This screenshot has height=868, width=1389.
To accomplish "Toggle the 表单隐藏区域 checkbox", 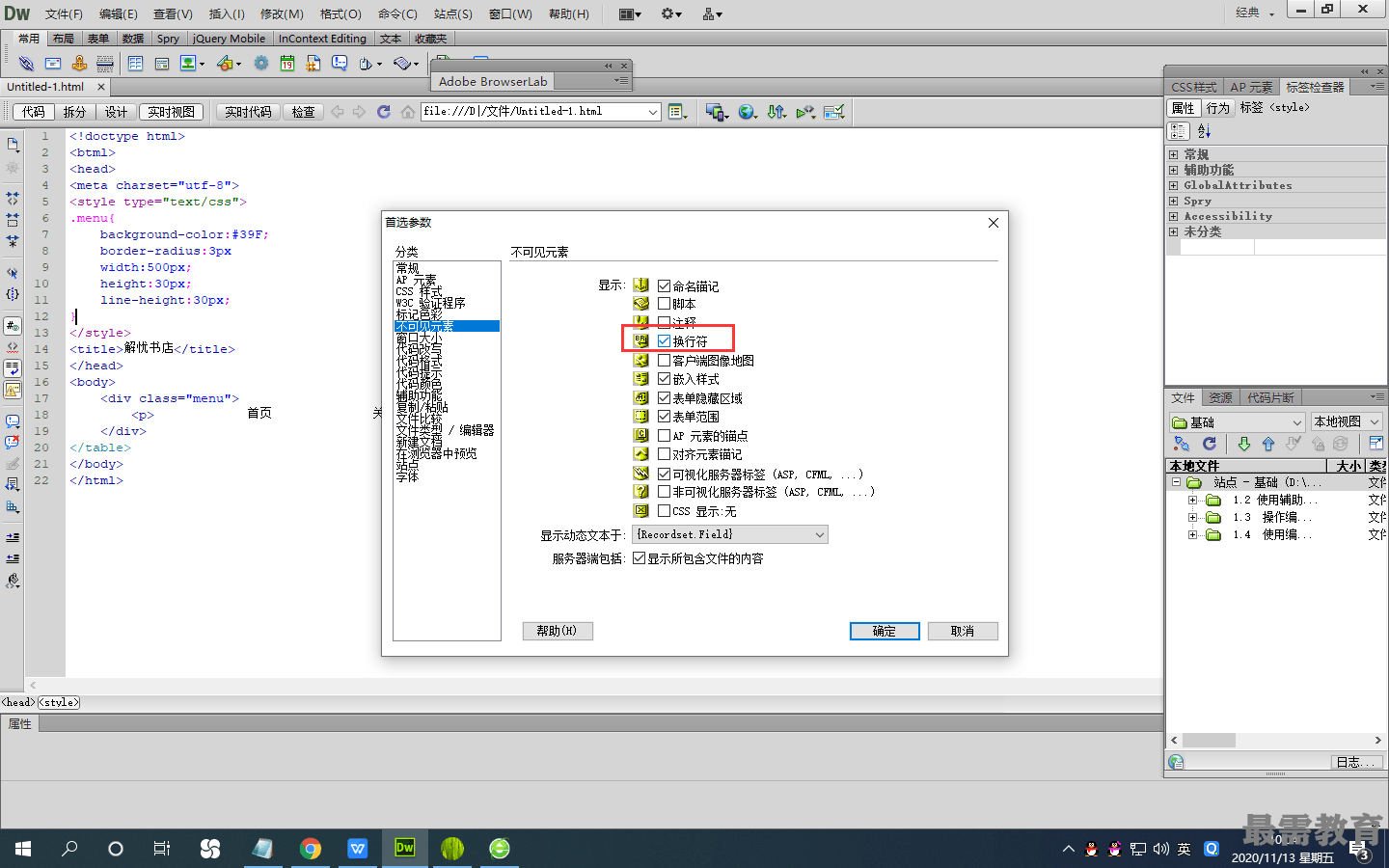I will tap(664, 397).
